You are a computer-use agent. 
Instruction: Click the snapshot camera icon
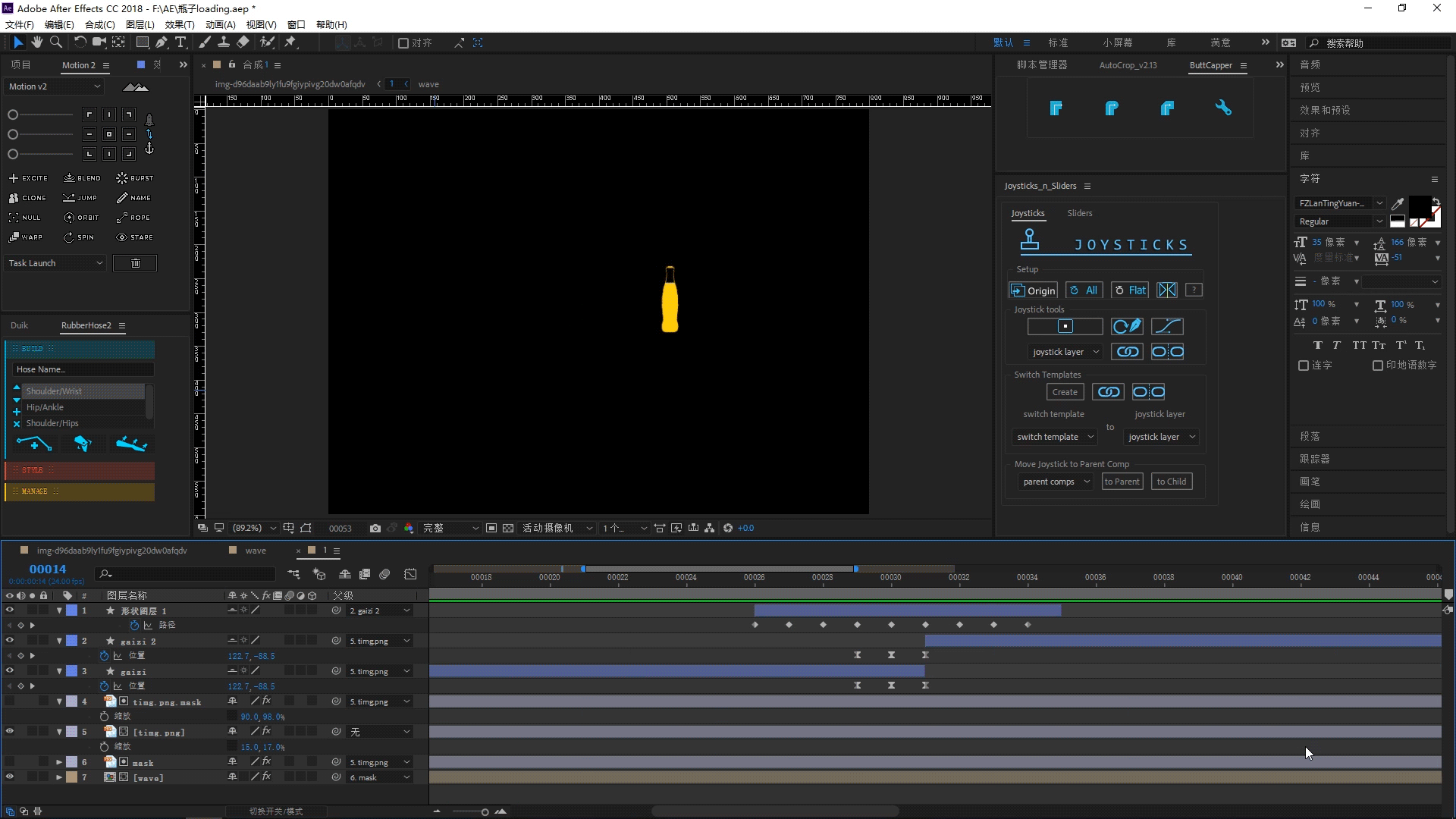(x=375, y=529)
